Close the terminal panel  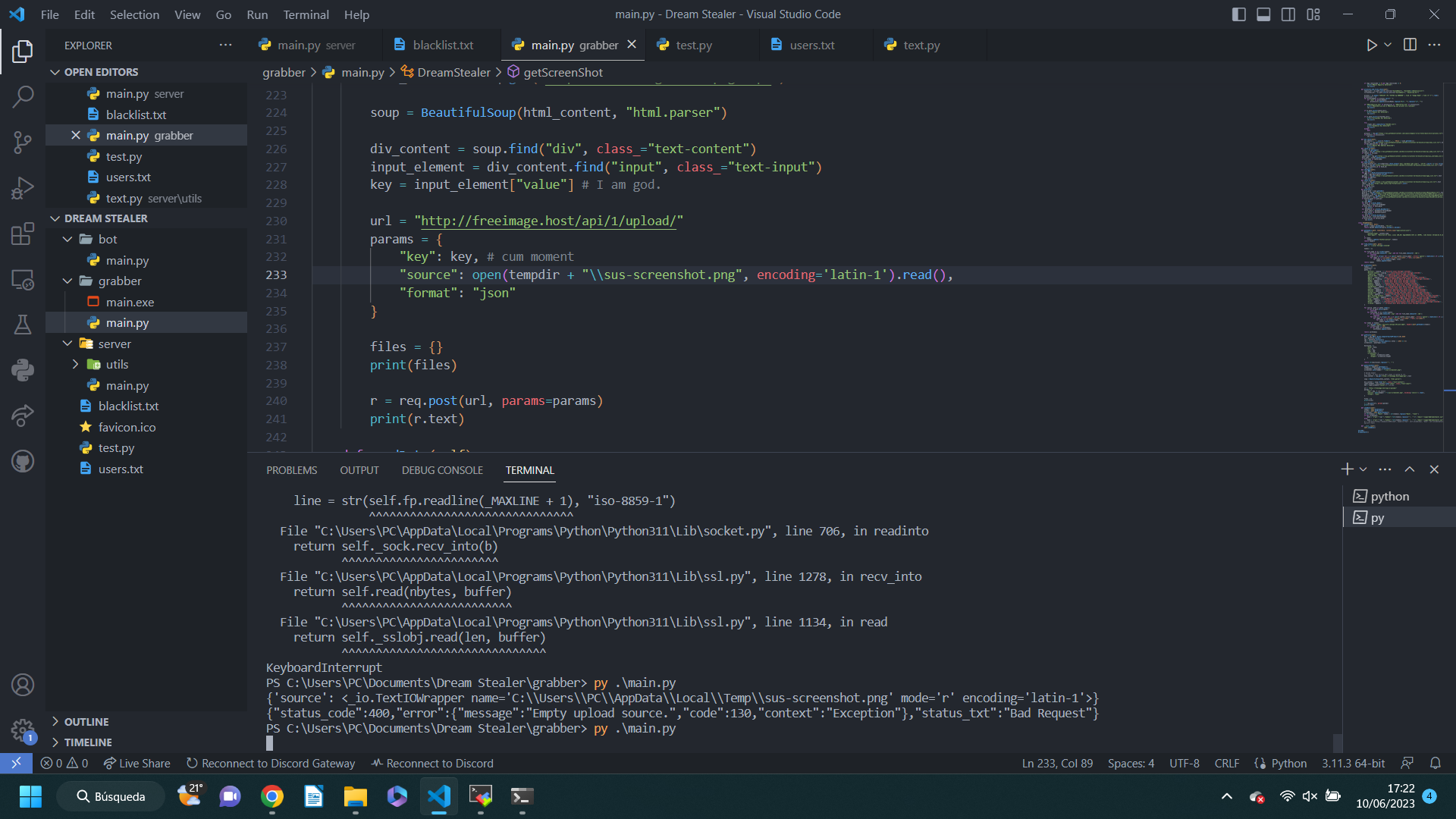click(1434, 469)
